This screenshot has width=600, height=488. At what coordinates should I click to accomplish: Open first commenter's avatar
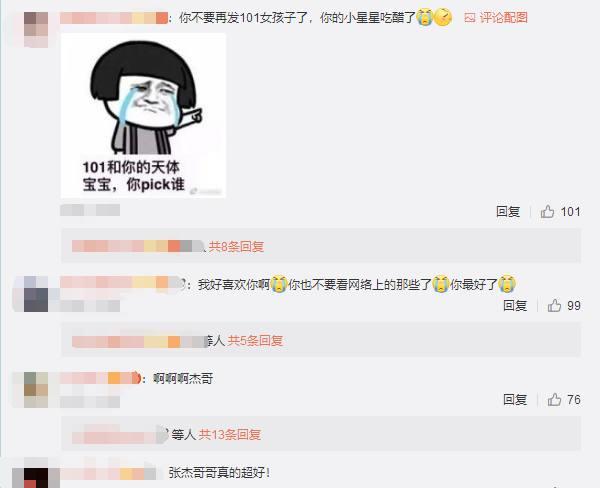[x=36, y=29]
